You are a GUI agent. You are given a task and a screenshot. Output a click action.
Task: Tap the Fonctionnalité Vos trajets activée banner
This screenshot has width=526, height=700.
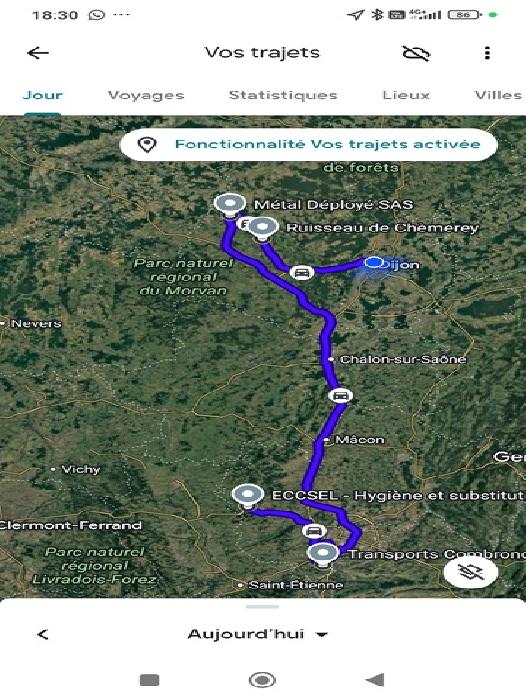309,144
